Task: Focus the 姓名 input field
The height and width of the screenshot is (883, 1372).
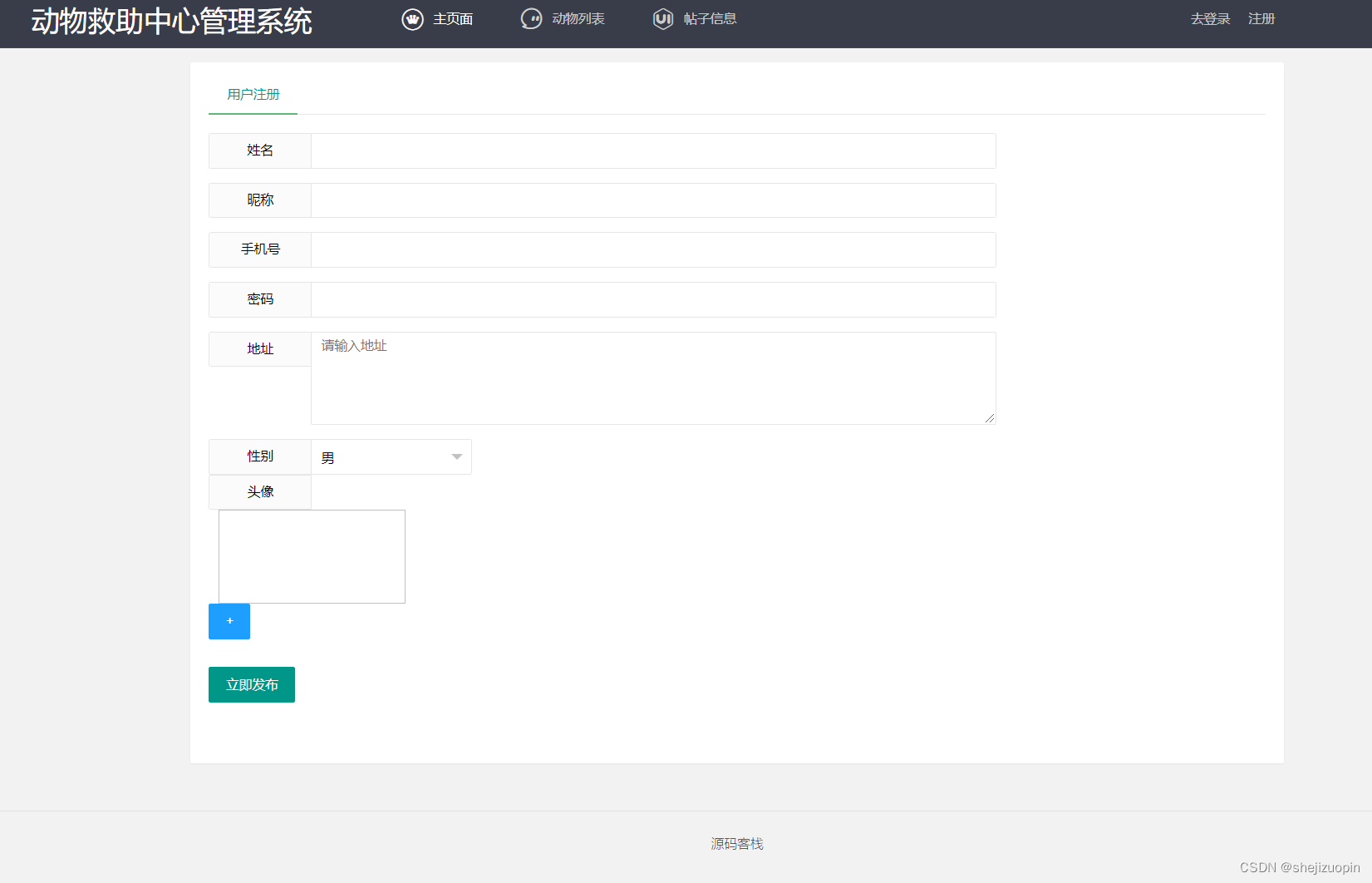Action: coord(653,150)
